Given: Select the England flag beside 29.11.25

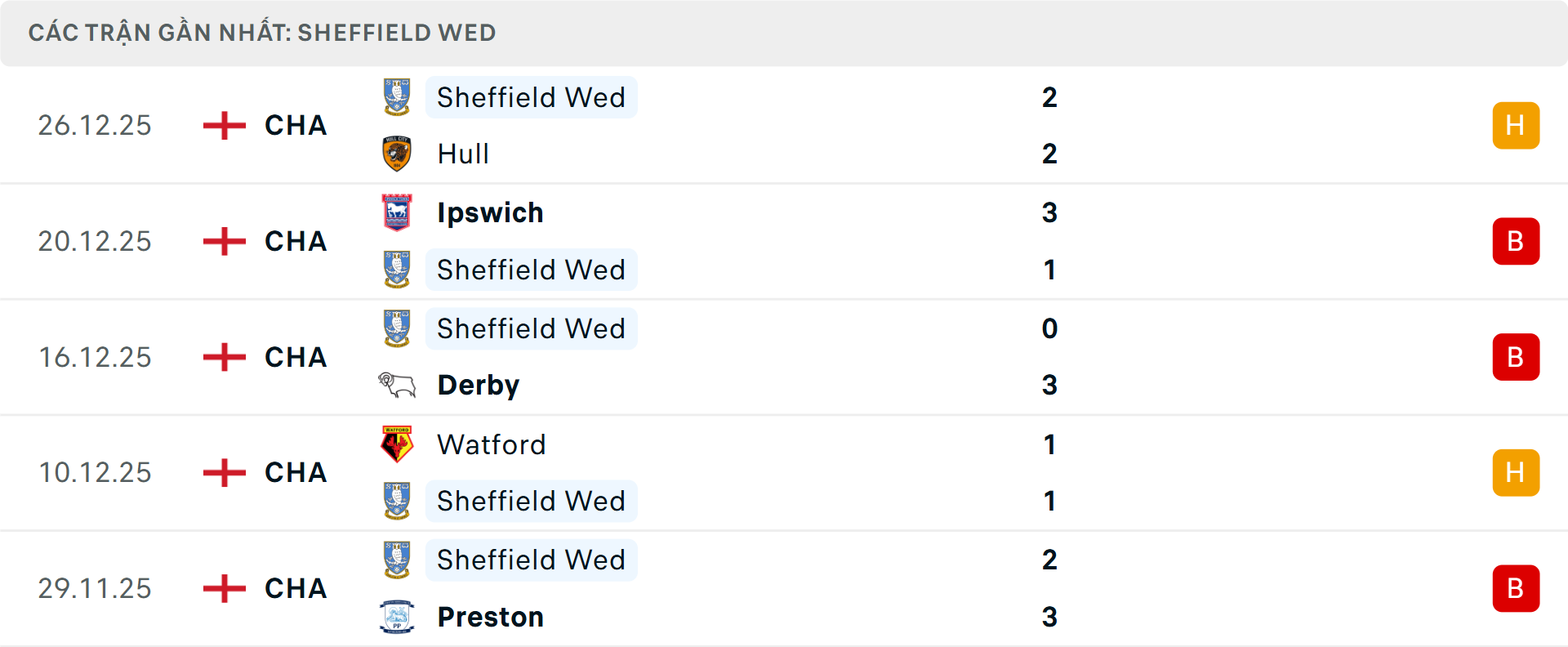Looking at the screenshot, I should 223,588.
